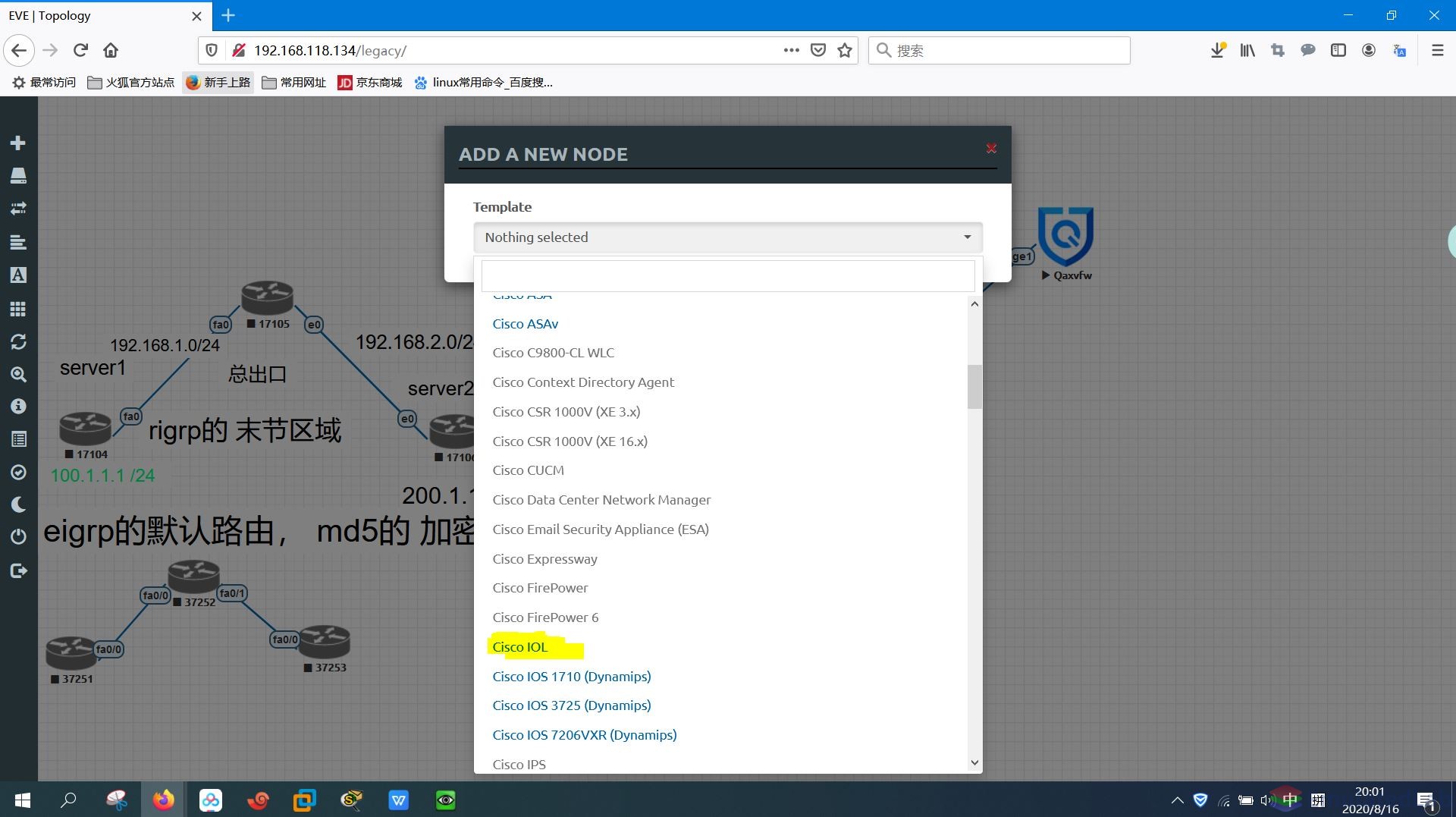Click the Logout sidebar icon

[18, 570]
